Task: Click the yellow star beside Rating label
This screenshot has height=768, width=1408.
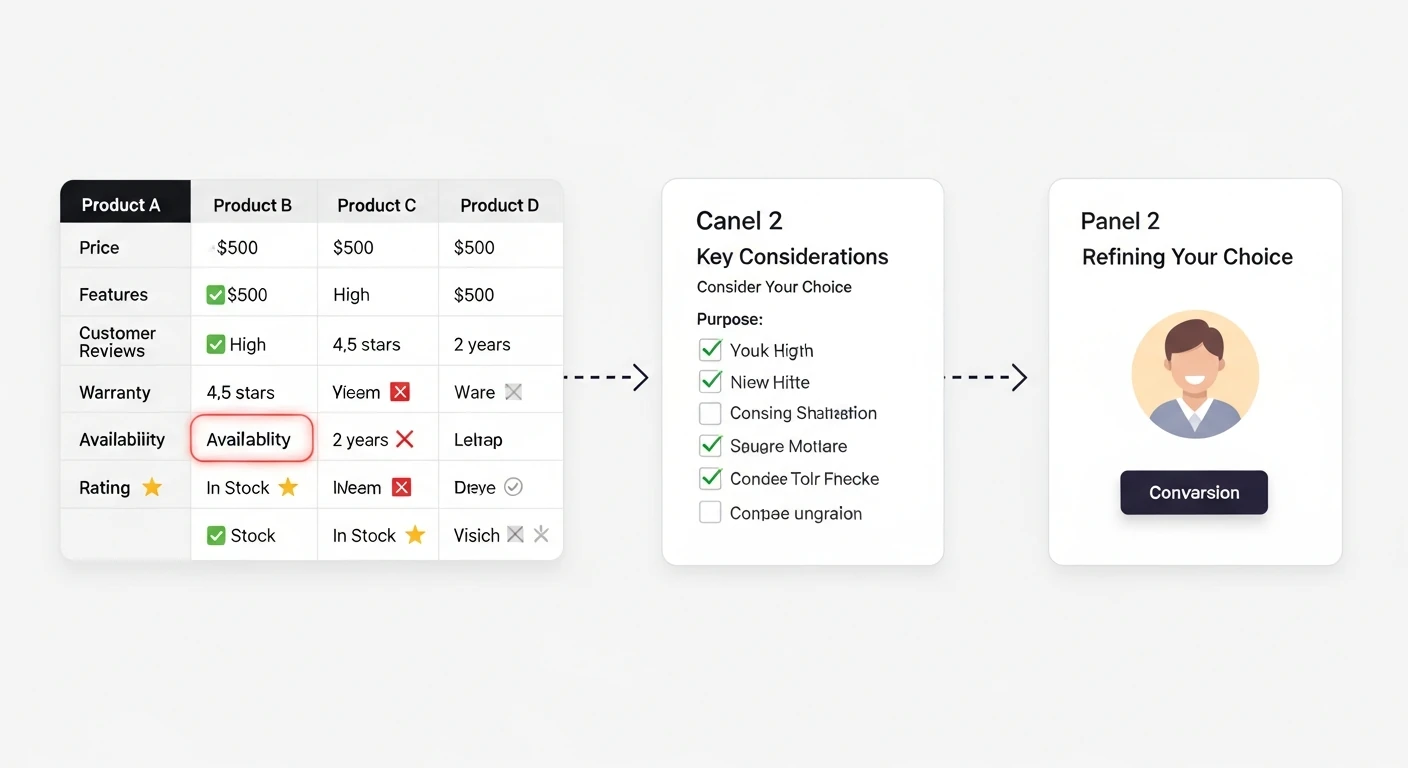Action: (152, 487)
